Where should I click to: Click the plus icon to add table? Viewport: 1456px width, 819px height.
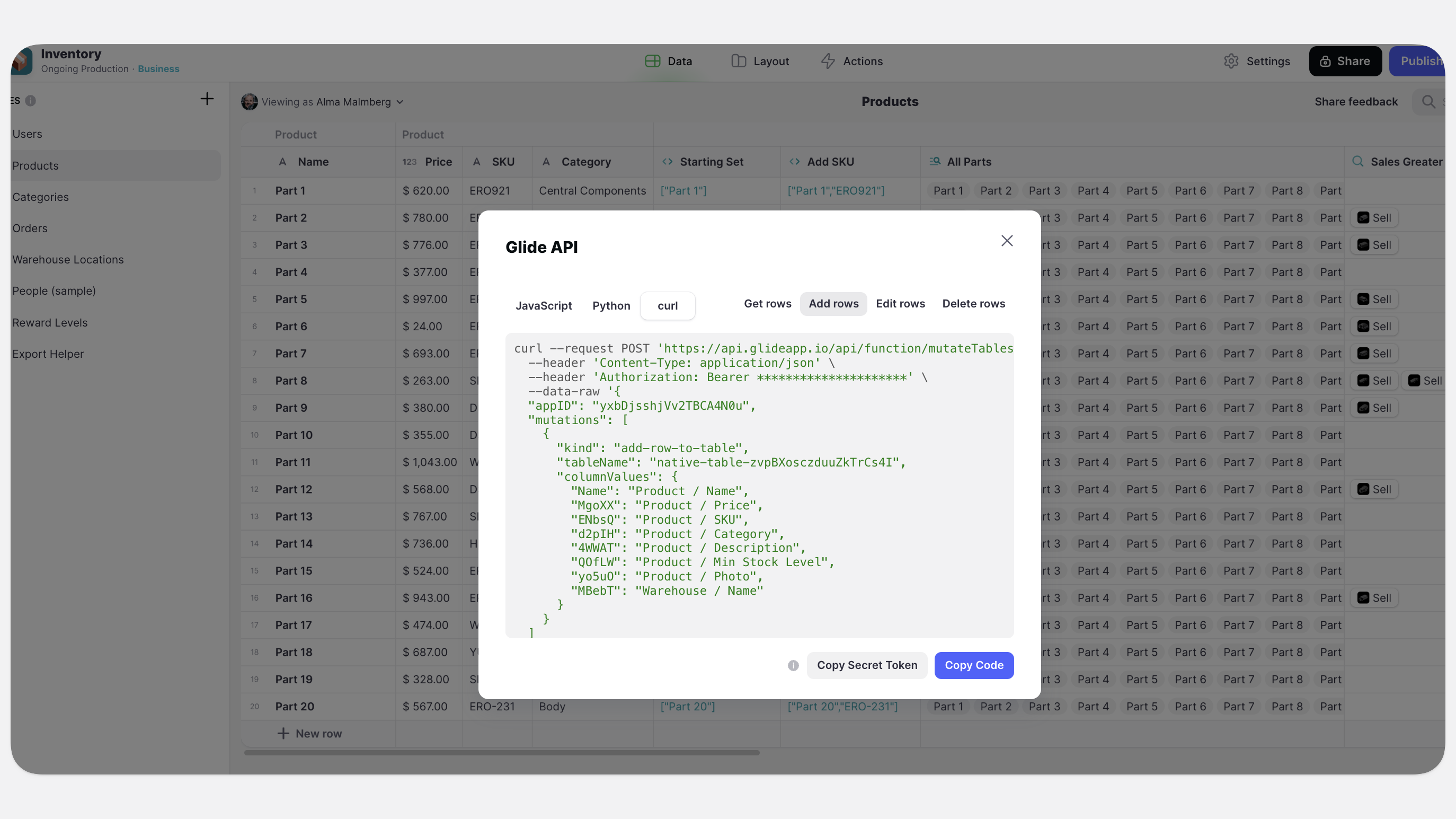[x=207, y=99]
